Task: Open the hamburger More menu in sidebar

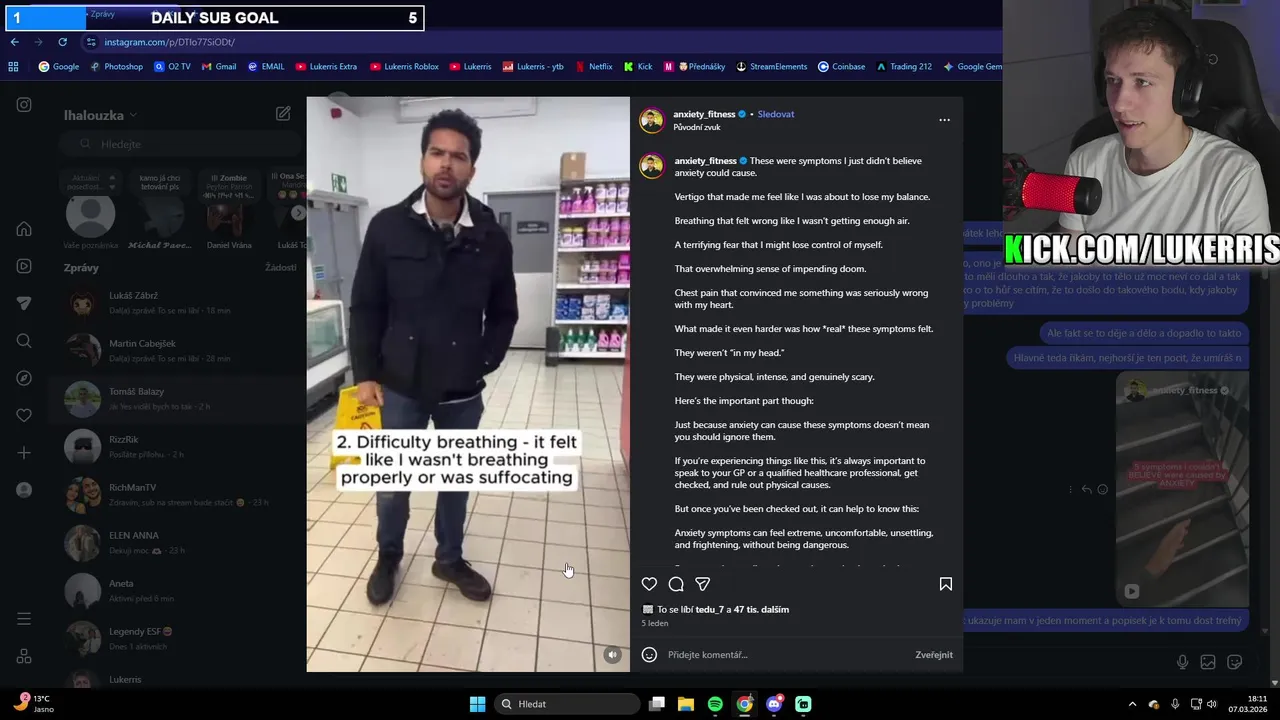Action: point(24,619)
